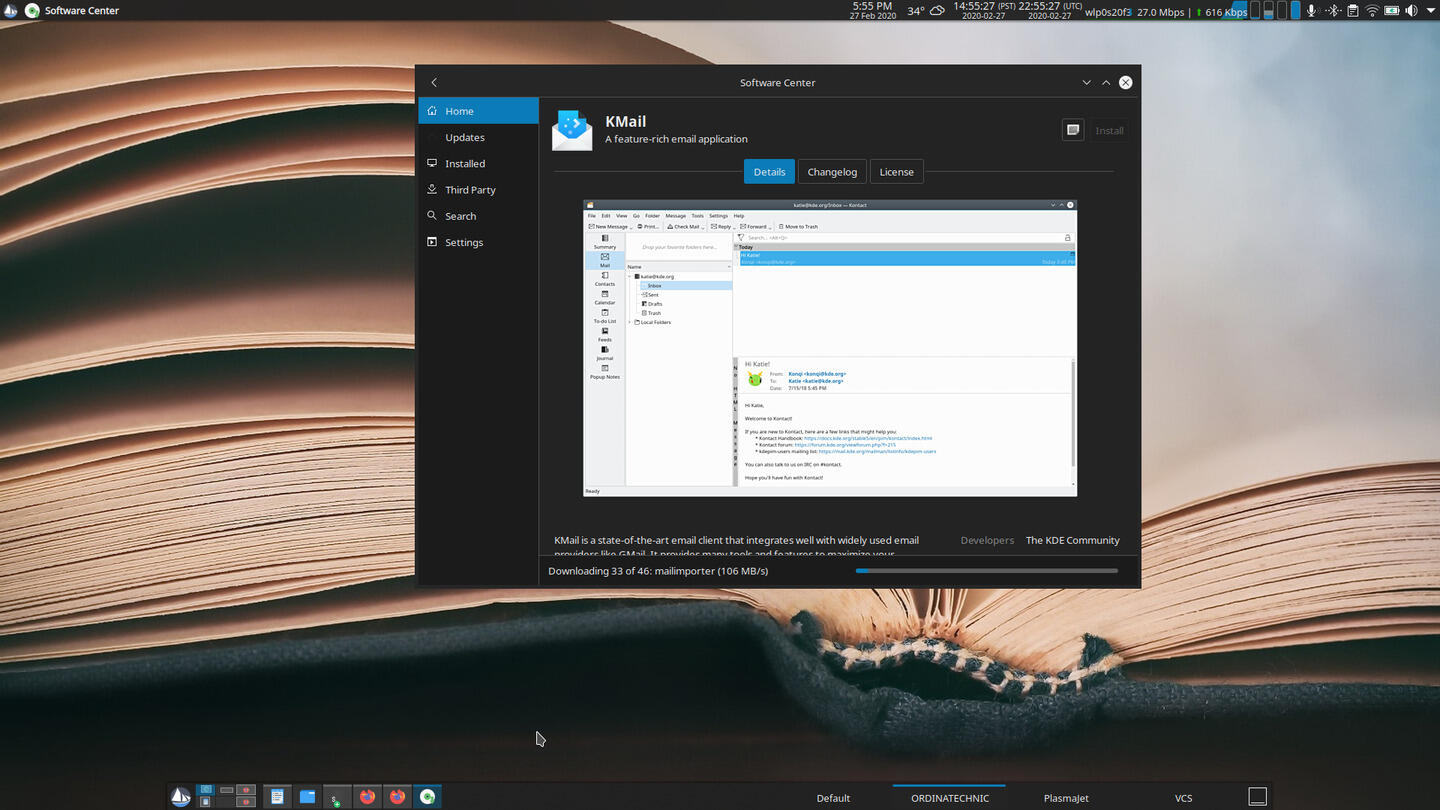Open the text editor taskbar icon

coord(277,797)
